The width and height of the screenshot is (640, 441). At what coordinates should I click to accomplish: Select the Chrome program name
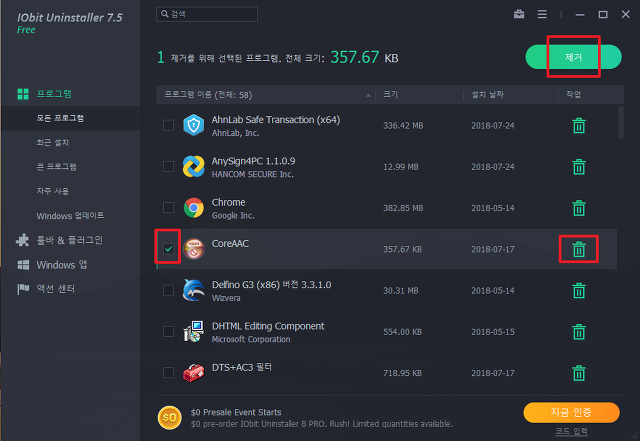tap(229, 203)
